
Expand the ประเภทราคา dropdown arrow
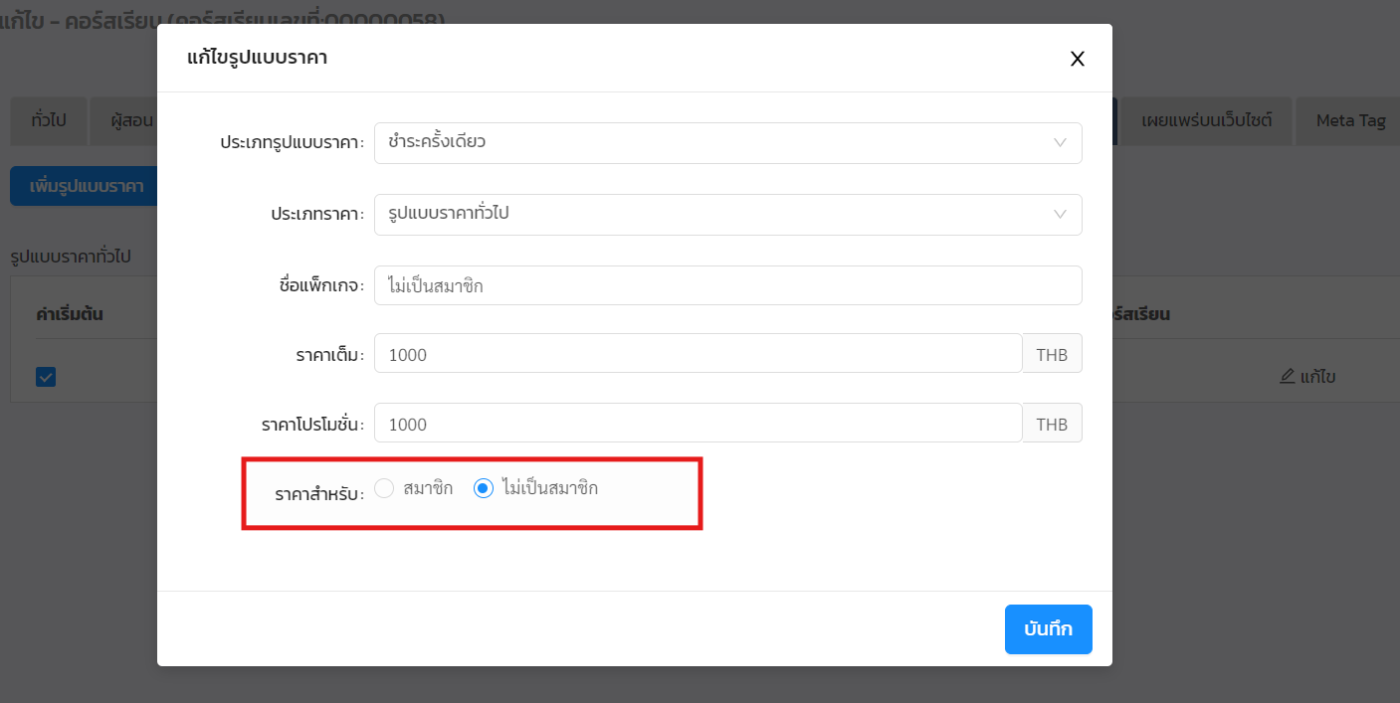(1060, 214)
